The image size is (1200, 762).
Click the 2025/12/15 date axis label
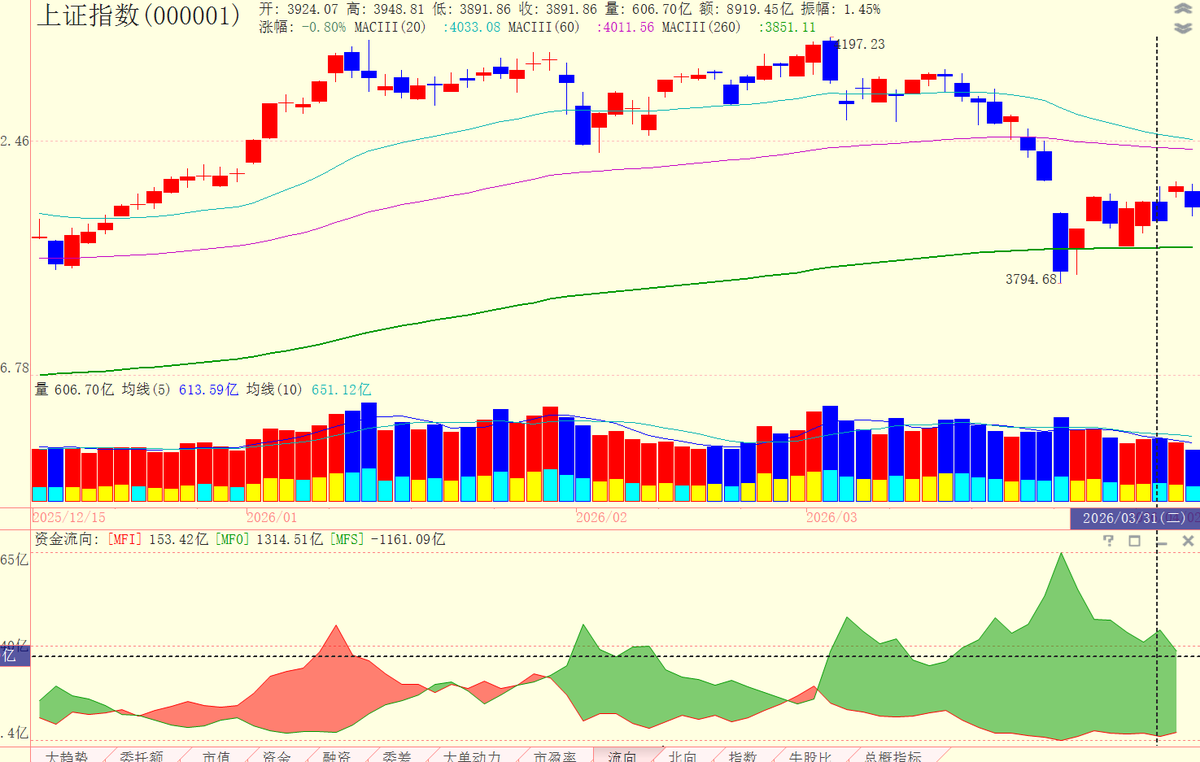click(x=70, y=518)
